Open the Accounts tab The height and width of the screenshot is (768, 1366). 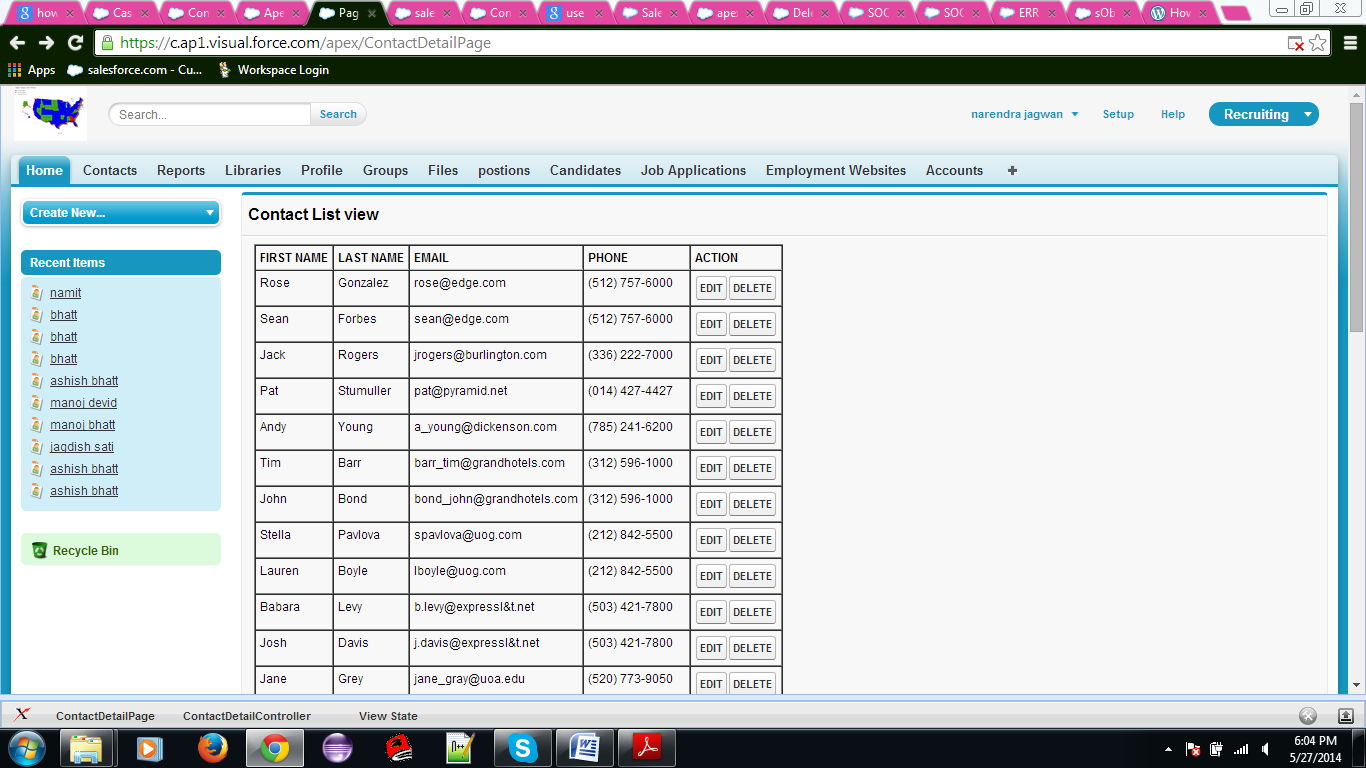pyautogui.click(x=954, y=171)
